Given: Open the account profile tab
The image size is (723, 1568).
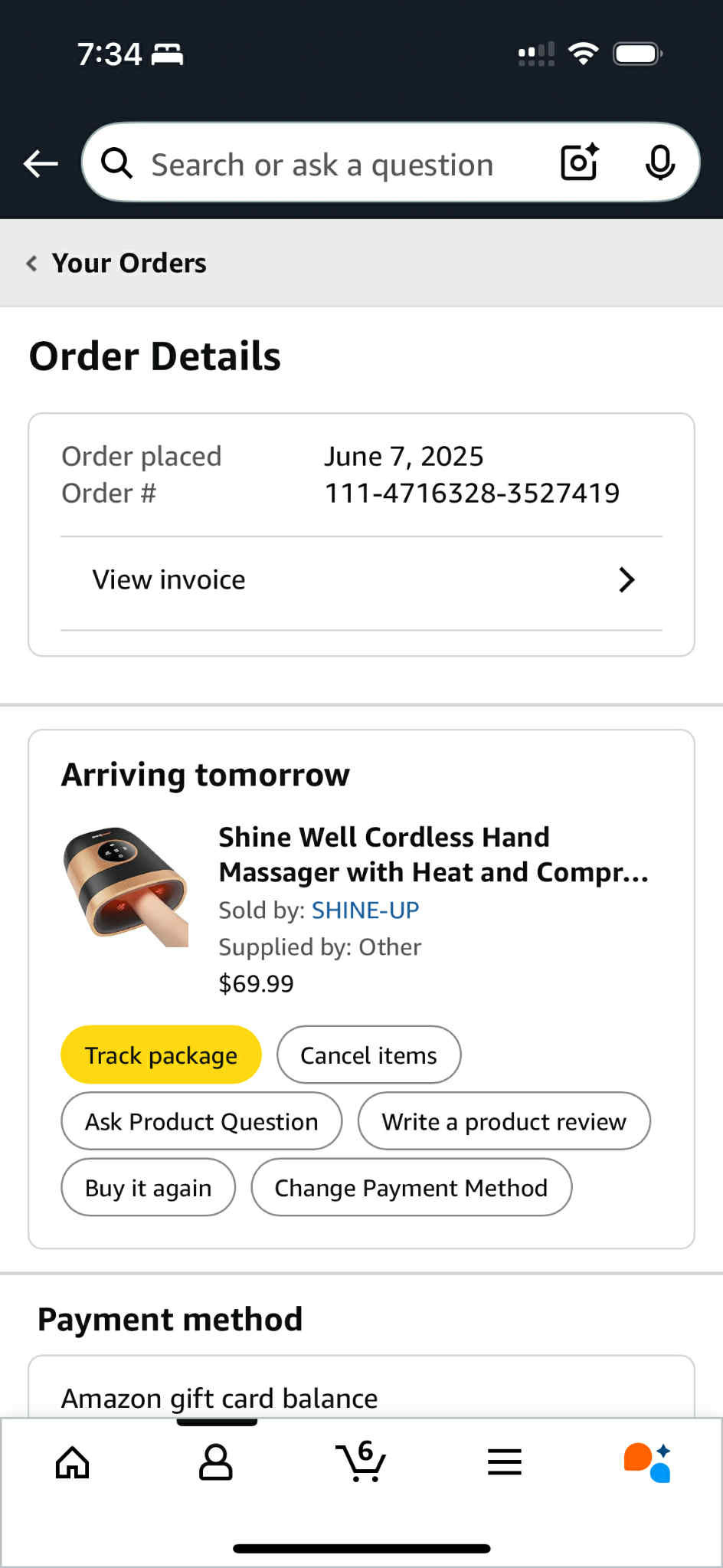Looking at the screenshot, I should coord(216,1462).
